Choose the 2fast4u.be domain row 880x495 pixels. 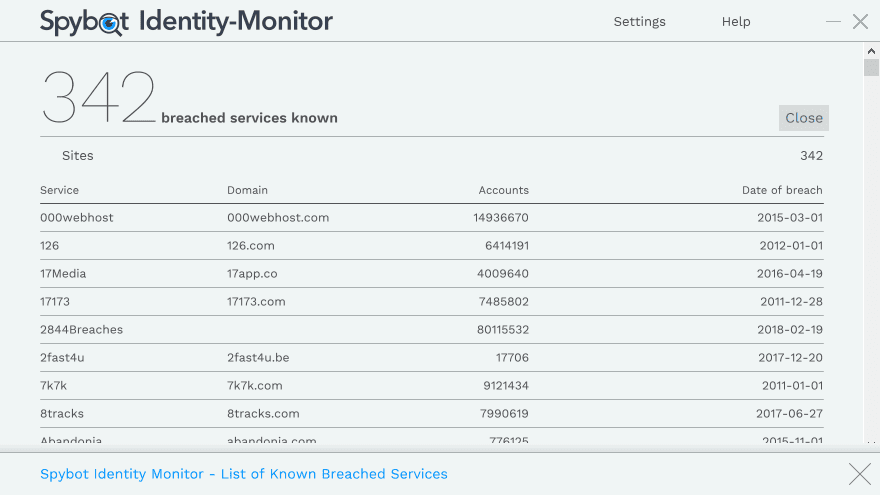pos(258,358)
